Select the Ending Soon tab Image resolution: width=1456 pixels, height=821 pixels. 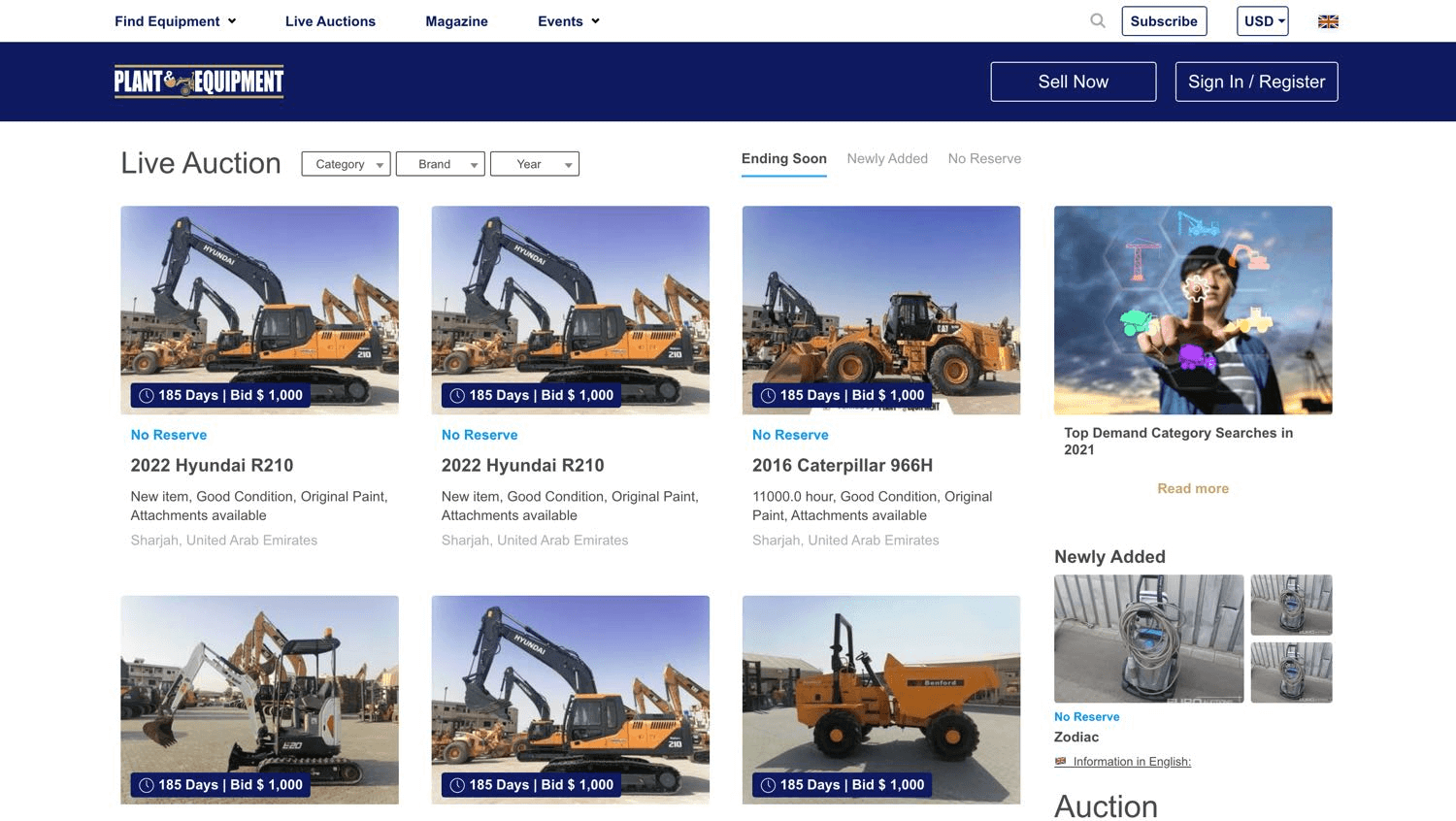[x=784, y=159]
